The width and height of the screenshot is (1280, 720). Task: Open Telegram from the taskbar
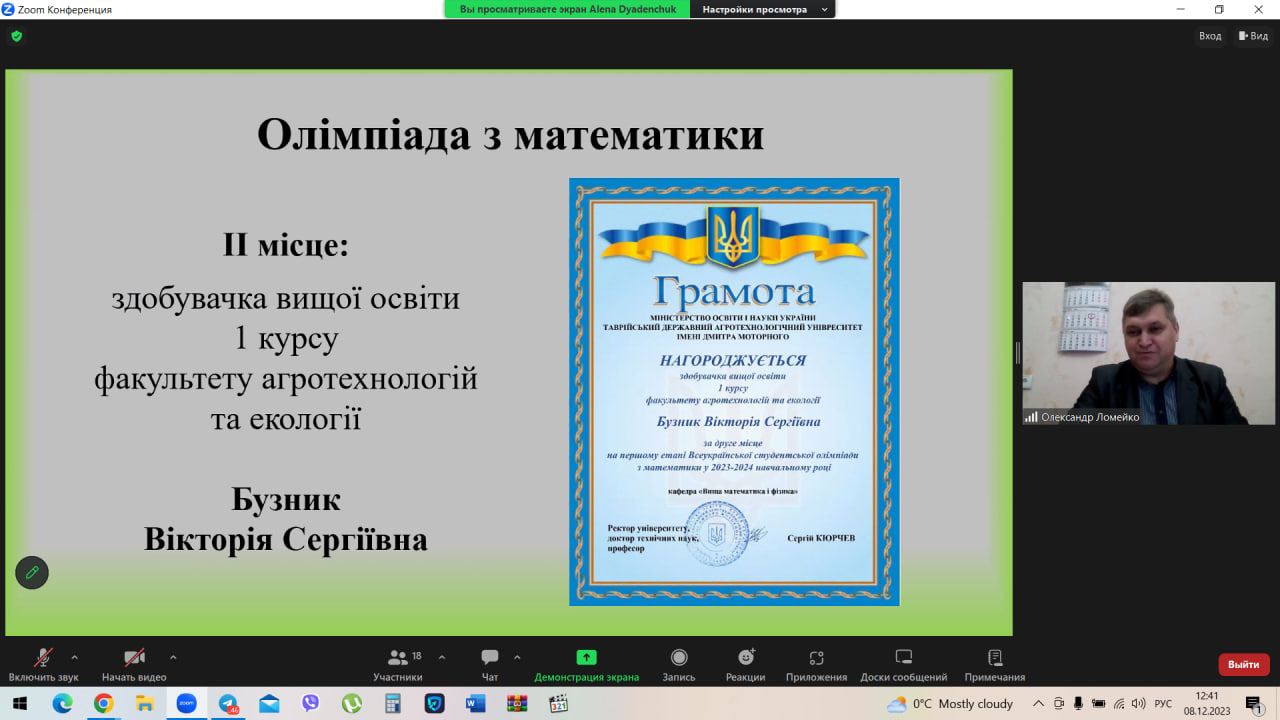[x=228, y=703]
